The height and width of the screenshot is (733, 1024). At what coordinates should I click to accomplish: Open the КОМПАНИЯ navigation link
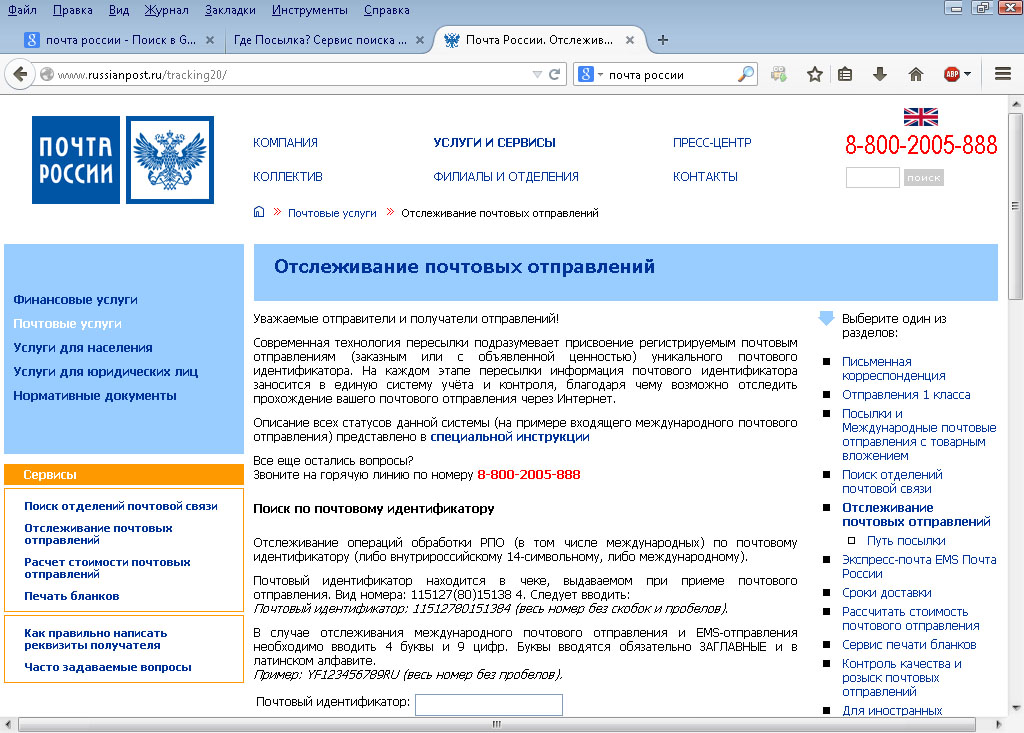click(x=285, y=142)
